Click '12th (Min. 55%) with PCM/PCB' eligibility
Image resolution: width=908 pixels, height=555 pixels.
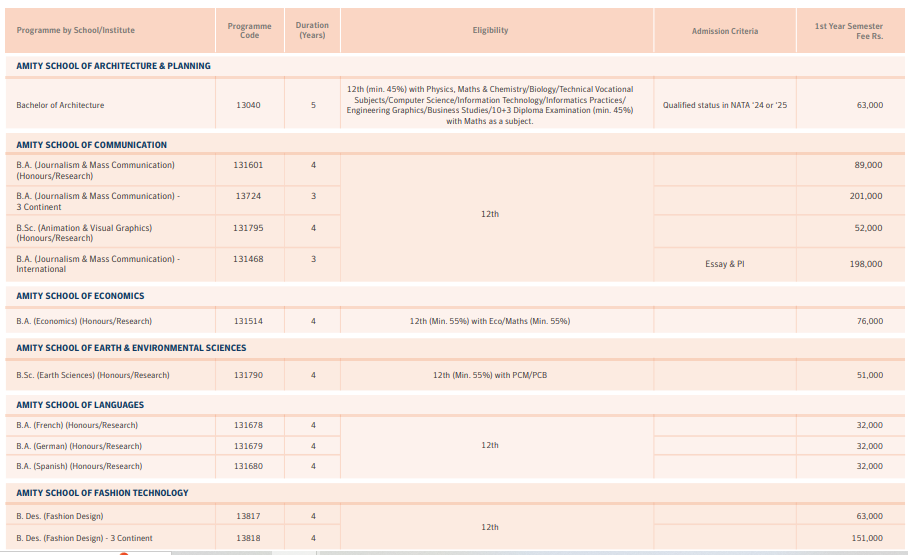(x=490, y=375)
